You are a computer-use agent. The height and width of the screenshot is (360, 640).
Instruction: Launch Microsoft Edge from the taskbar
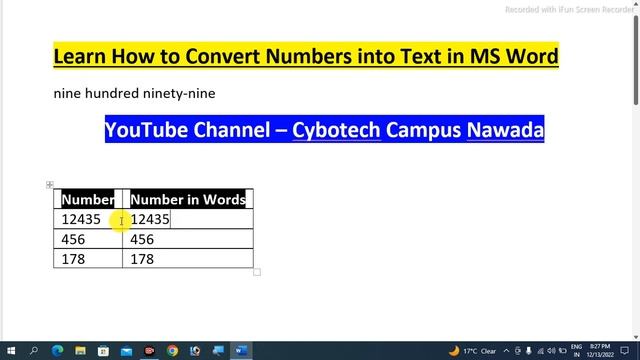57,351
